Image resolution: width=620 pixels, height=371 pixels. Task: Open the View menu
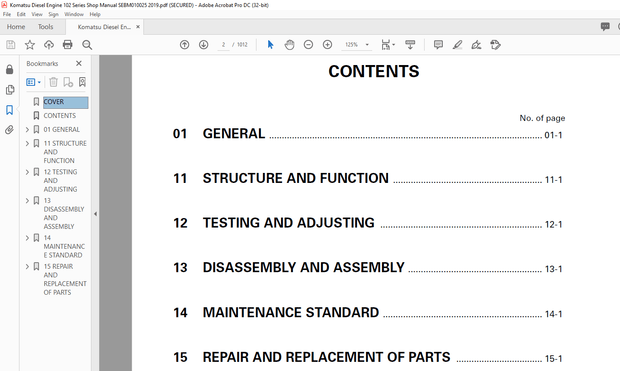37,14
